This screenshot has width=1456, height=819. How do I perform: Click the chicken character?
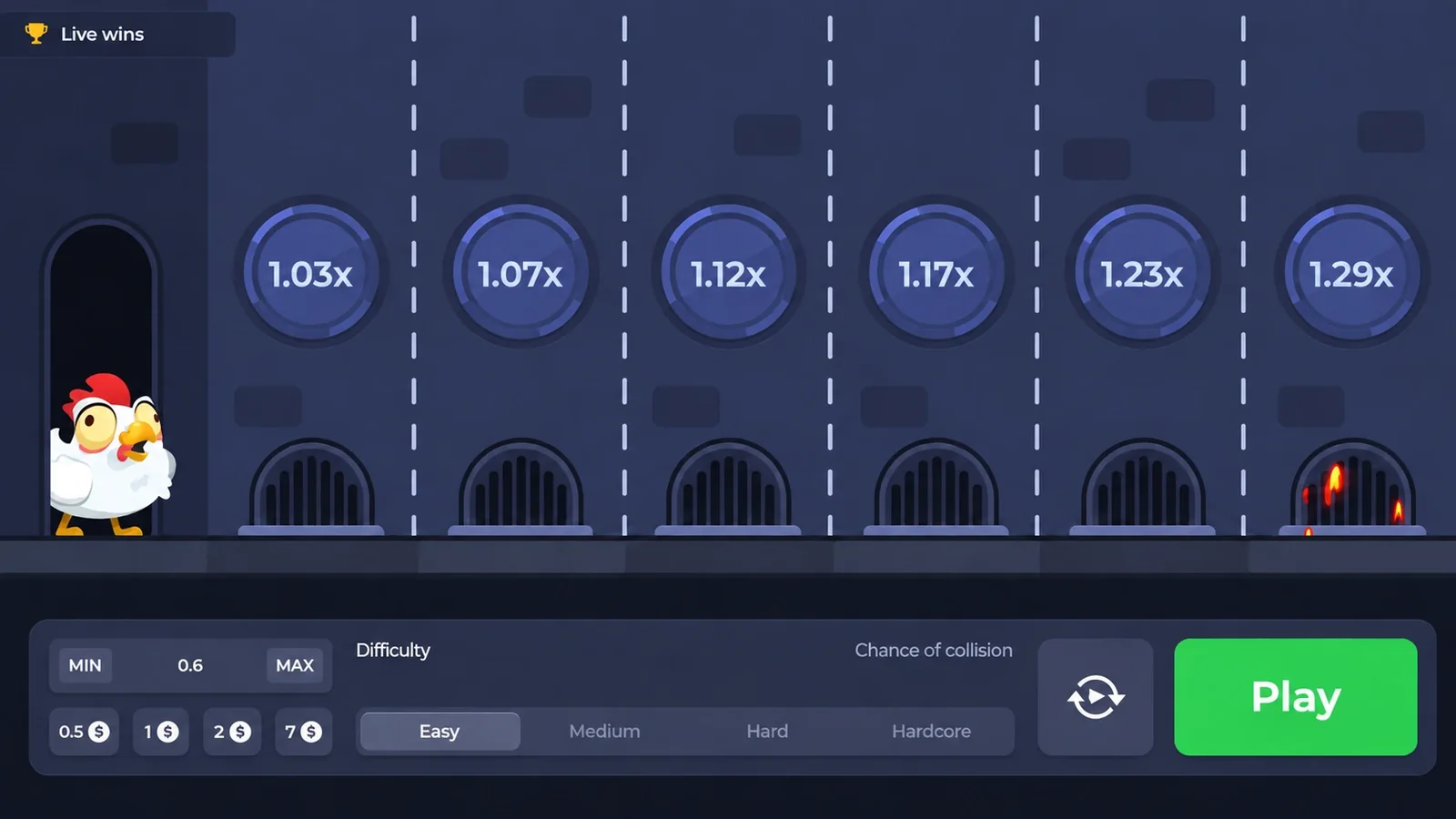pyautogui.click(x=111, y=455)
